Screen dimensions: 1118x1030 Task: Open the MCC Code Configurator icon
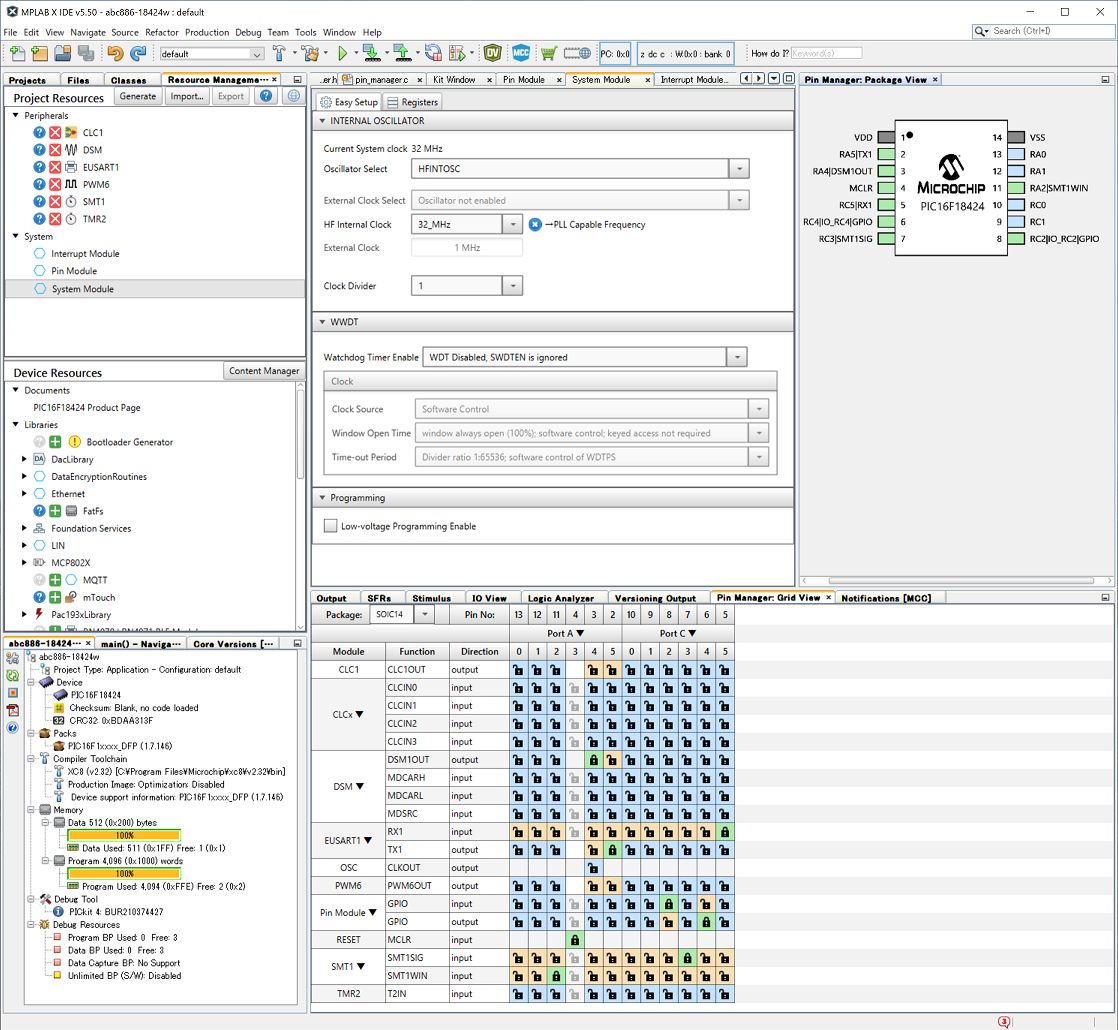[521, 53]
